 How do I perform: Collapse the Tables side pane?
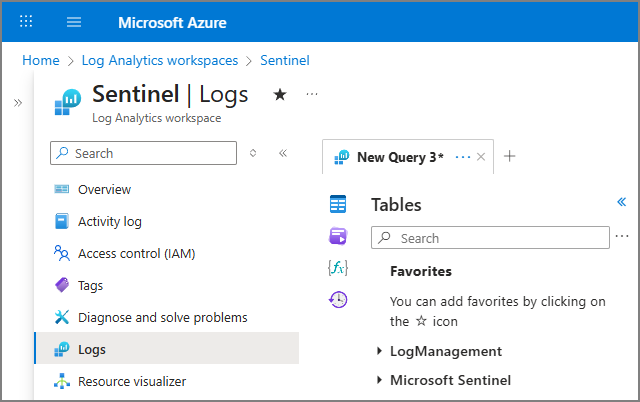(622, 202)
